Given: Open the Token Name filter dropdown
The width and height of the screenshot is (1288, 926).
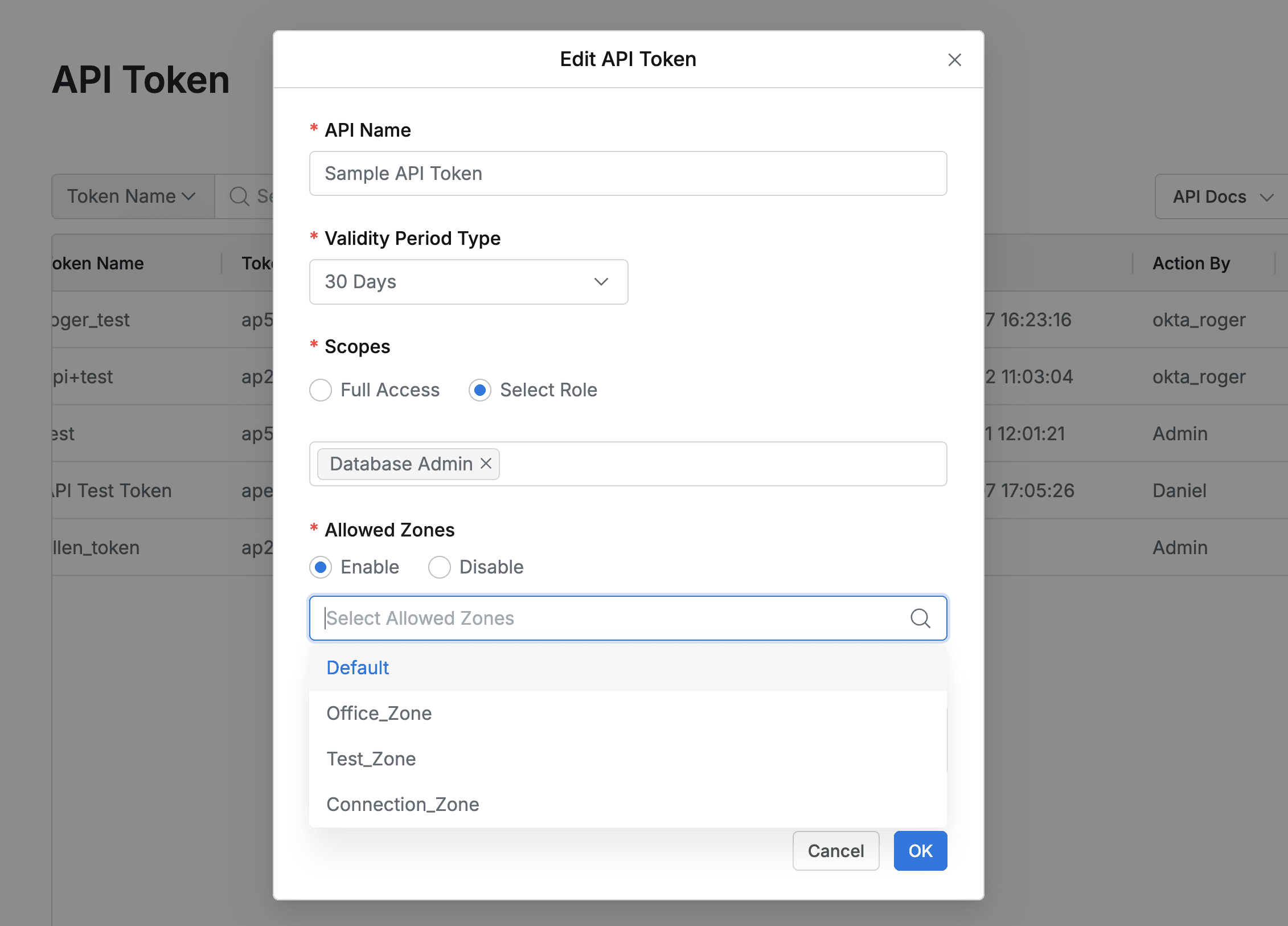Looking at the screenshot, I should [x=132, y=196].
